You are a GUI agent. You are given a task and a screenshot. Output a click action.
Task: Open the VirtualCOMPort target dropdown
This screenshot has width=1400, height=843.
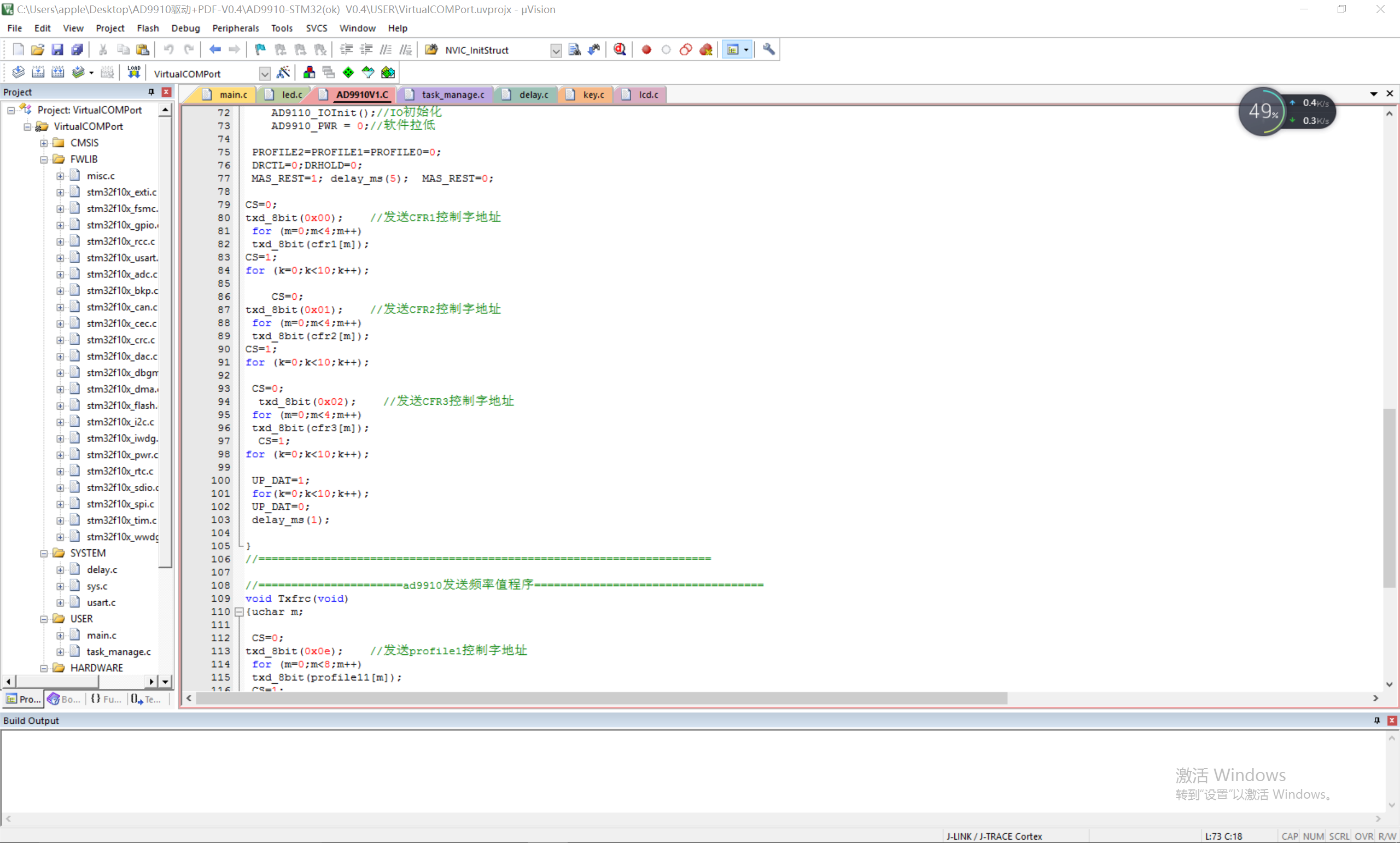pyautogui.click(x=265, y=74)
